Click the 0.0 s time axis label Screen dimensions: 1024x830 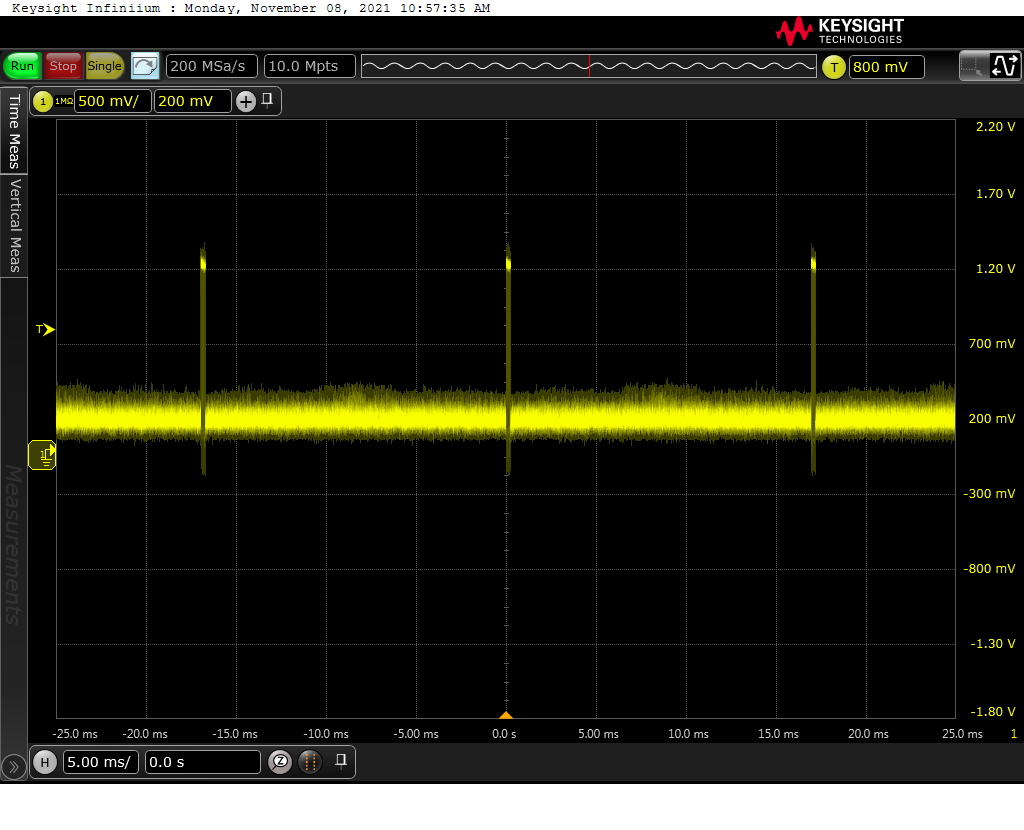(x=504, y=734)
